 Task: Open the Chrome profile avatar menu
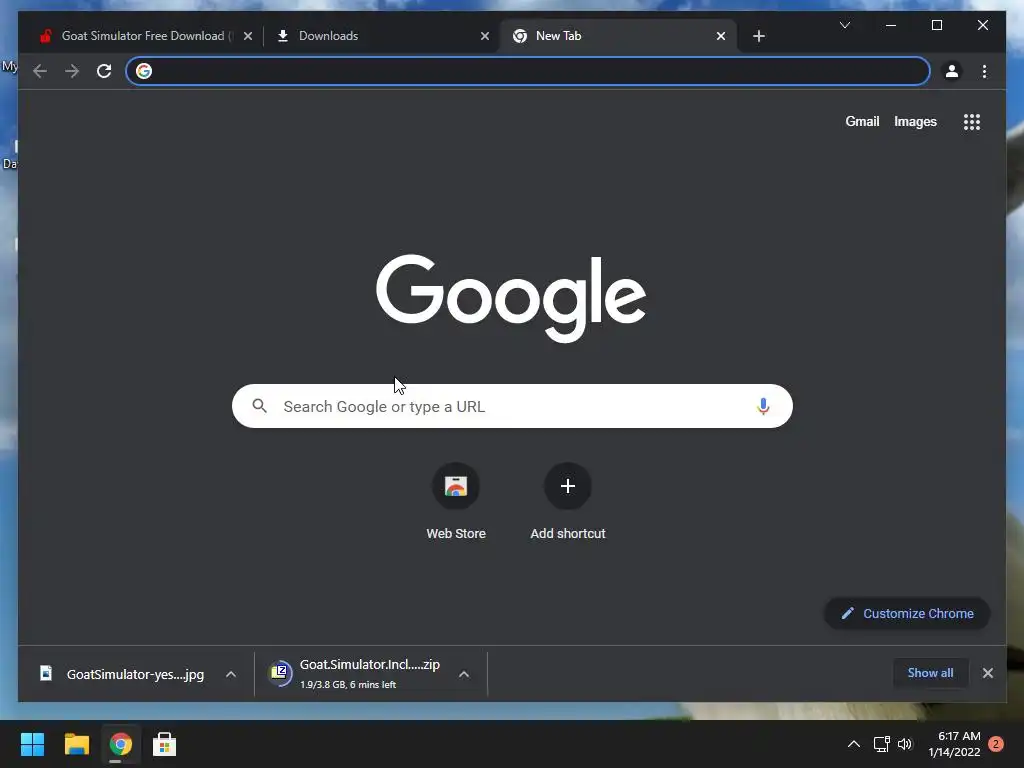tap(952, 71)
